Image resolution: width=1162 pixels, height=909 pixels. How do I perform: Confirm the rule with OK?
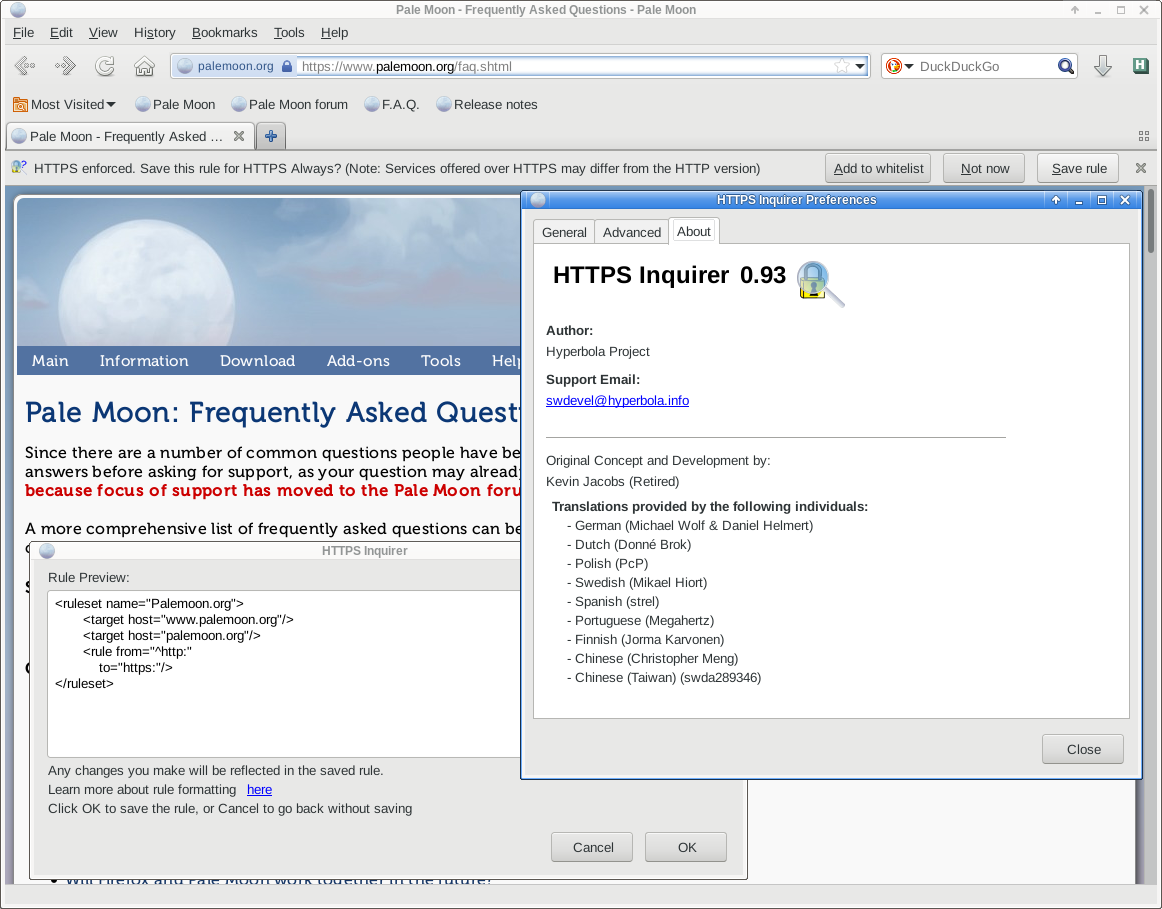click(686, 847)
